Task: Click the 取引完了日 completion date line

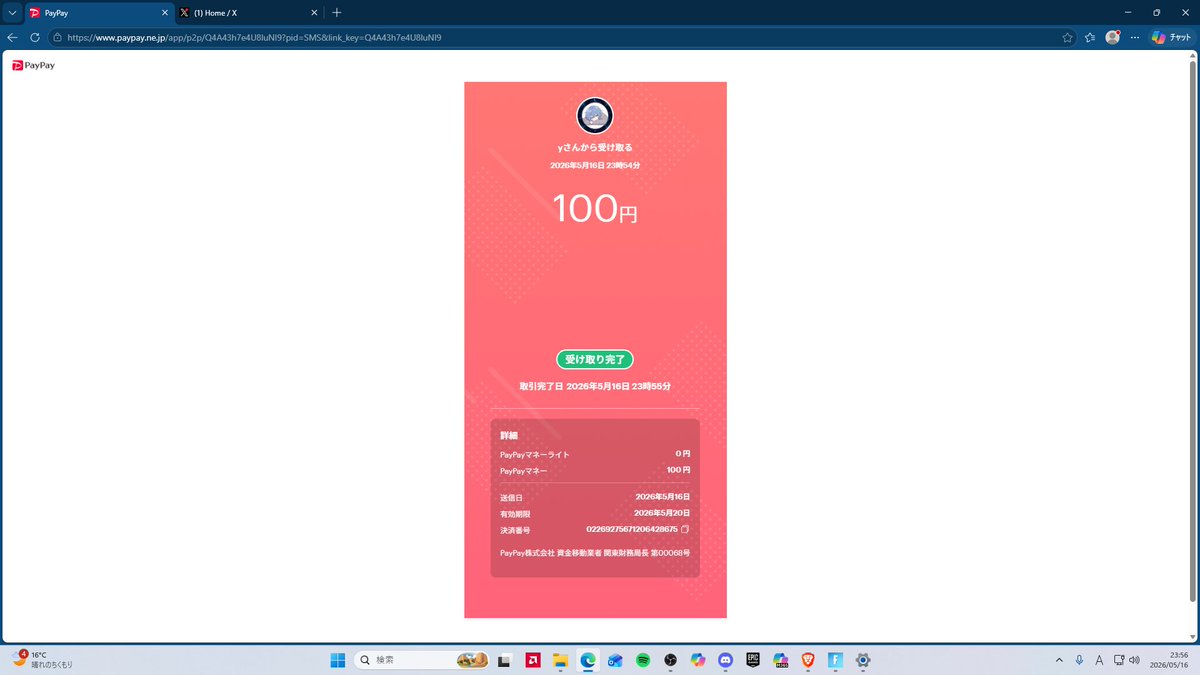Action: (595, 386)
